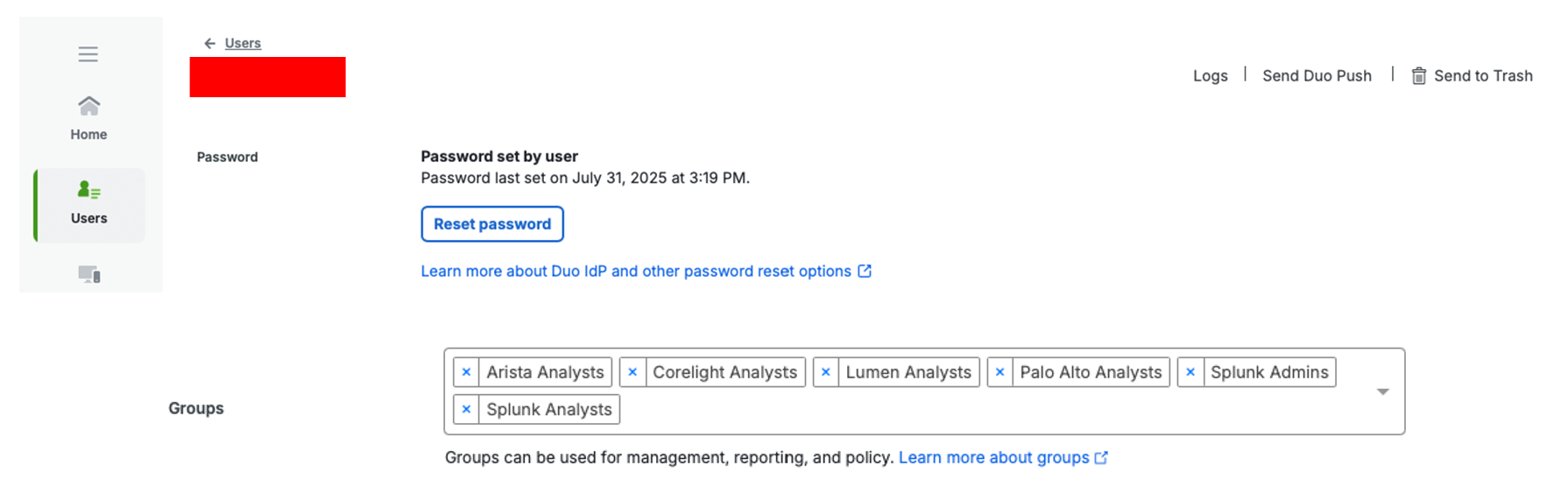Screen dimensions: 1568x494
Task: Send Duo Push to user
Action: click(1317, 76)
